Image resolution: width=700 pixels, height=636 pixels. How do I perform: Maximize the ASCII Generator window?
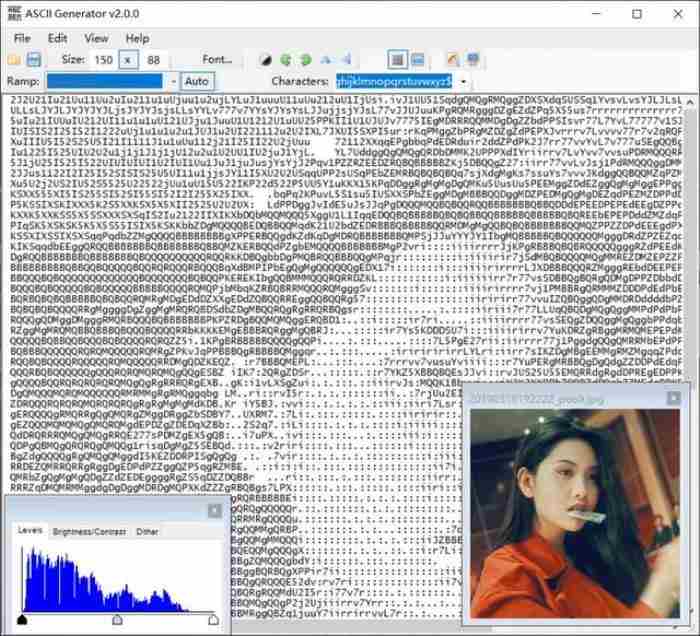click(x=637, y=14)
